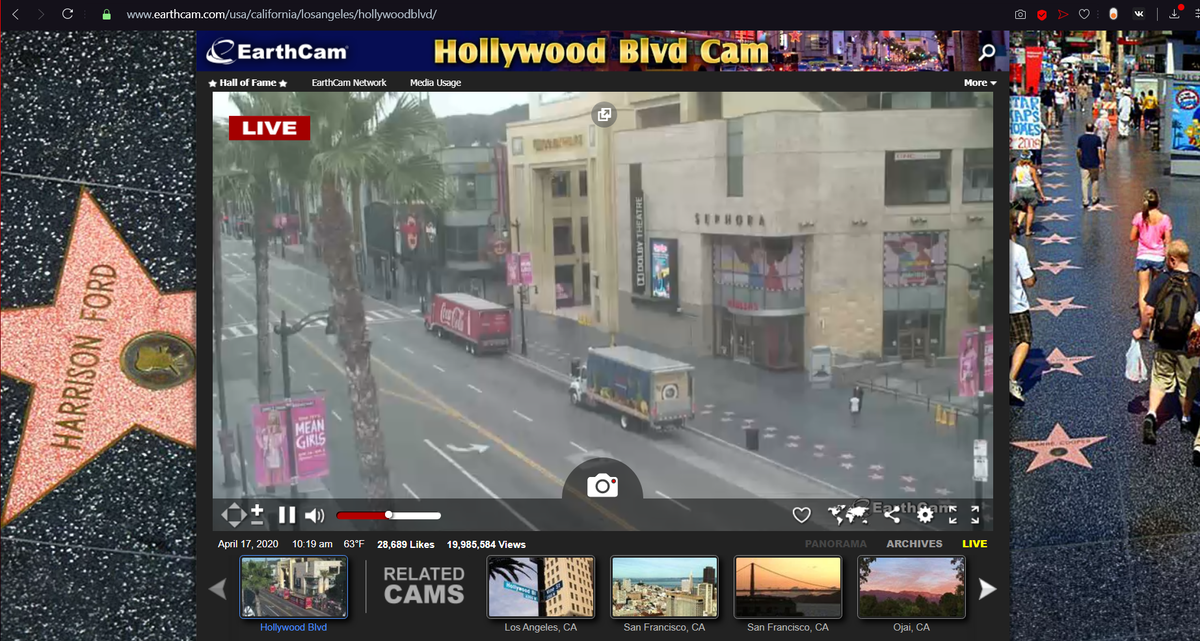
Task: Go forward in browser history
Action: coord(41,15)
